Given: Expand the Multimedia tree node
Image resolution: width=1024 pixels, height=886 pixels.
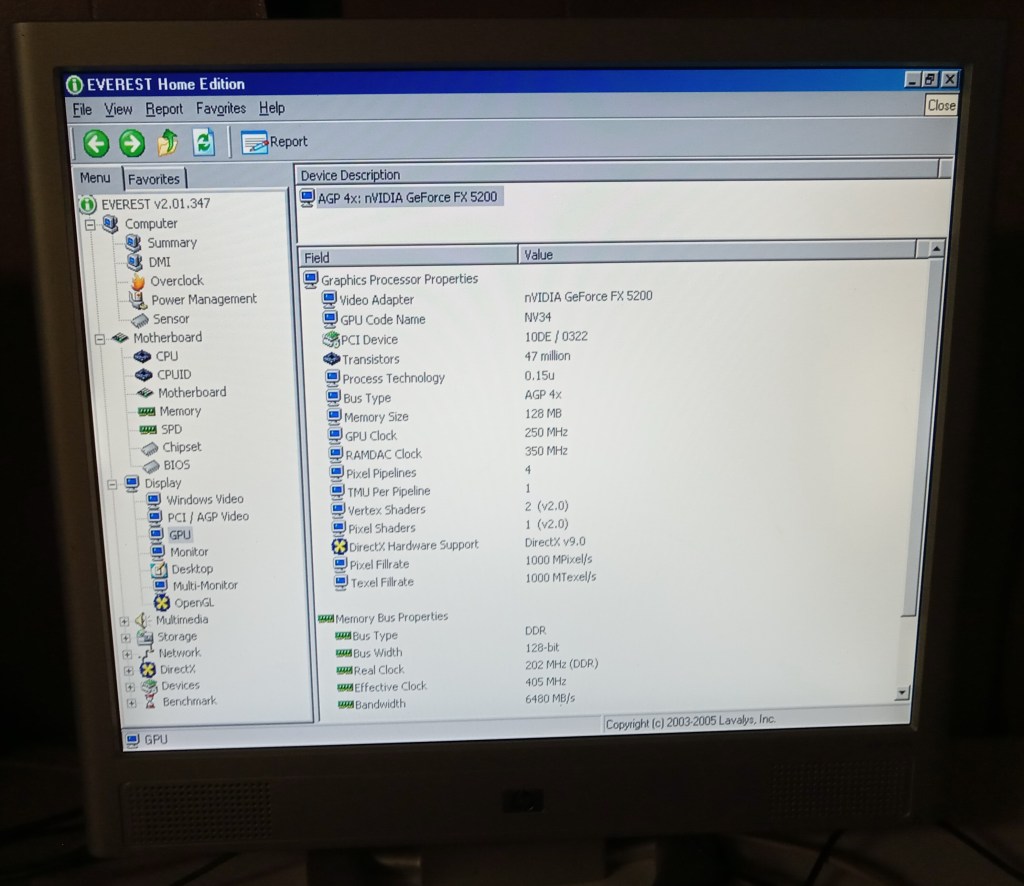Looking at the screenshot, I should 125,621.
